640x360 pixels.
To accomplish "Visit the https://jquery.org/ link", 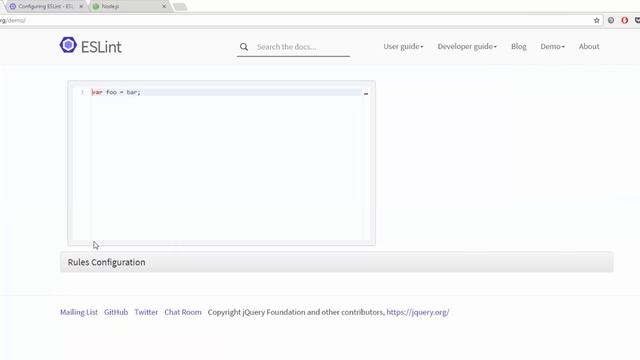I will pos(418,312).
